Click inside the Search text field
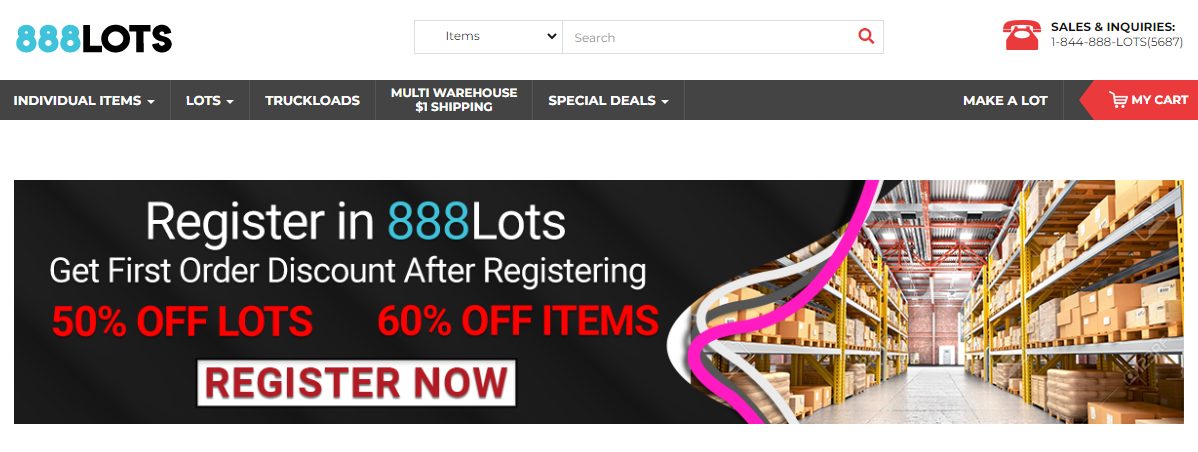This screenshot has width=1198, height=452. pos(709,37)
